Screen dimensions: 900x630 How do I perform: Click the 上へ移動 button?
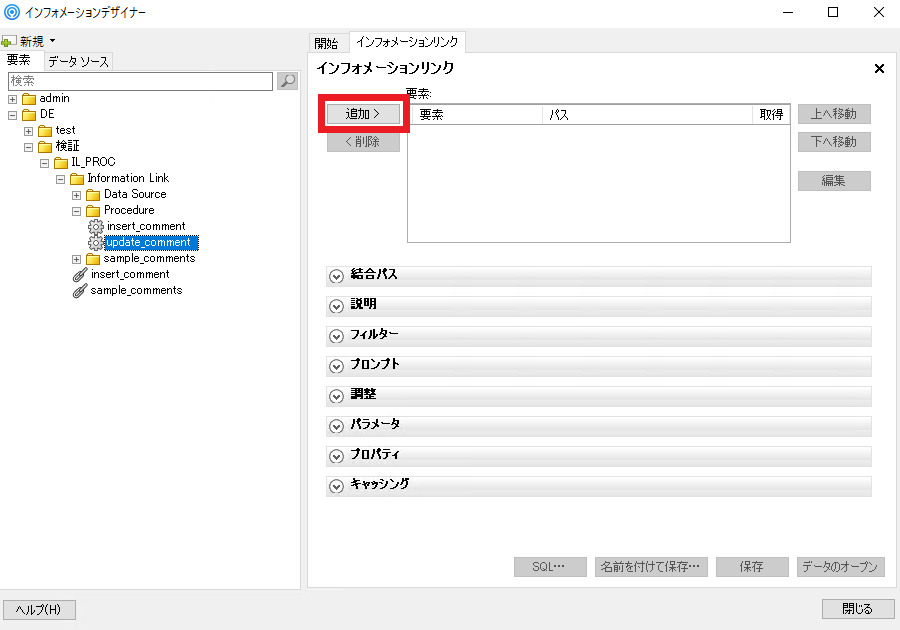pos(834,114)
